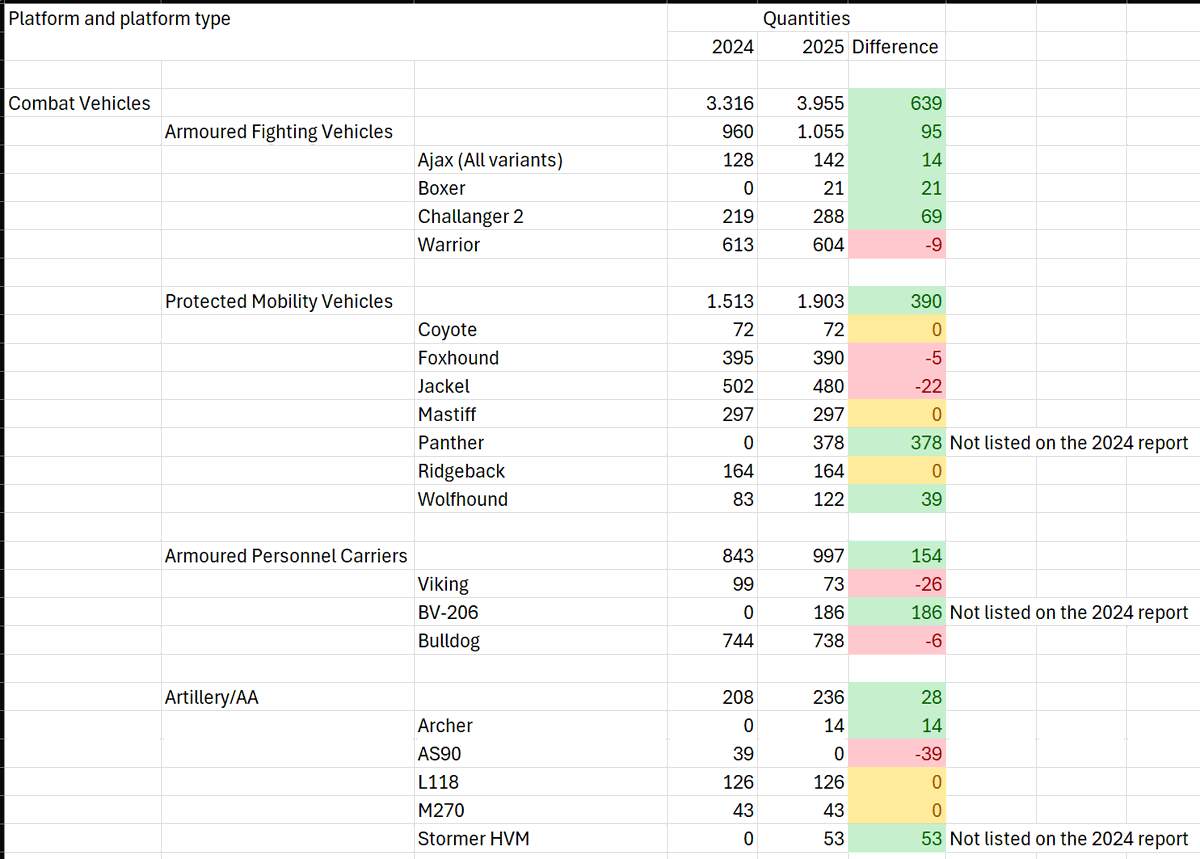The image size is (1200, 859).
Task: Select the "Protected Mobility Vehicles" cell
Action: (x=287, y=301)
